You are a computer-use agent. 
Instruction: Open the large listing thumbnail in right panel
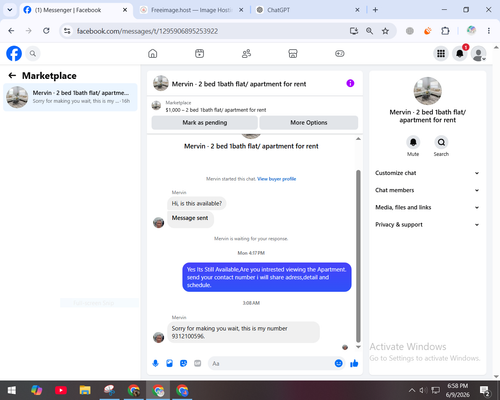[428, 91]
